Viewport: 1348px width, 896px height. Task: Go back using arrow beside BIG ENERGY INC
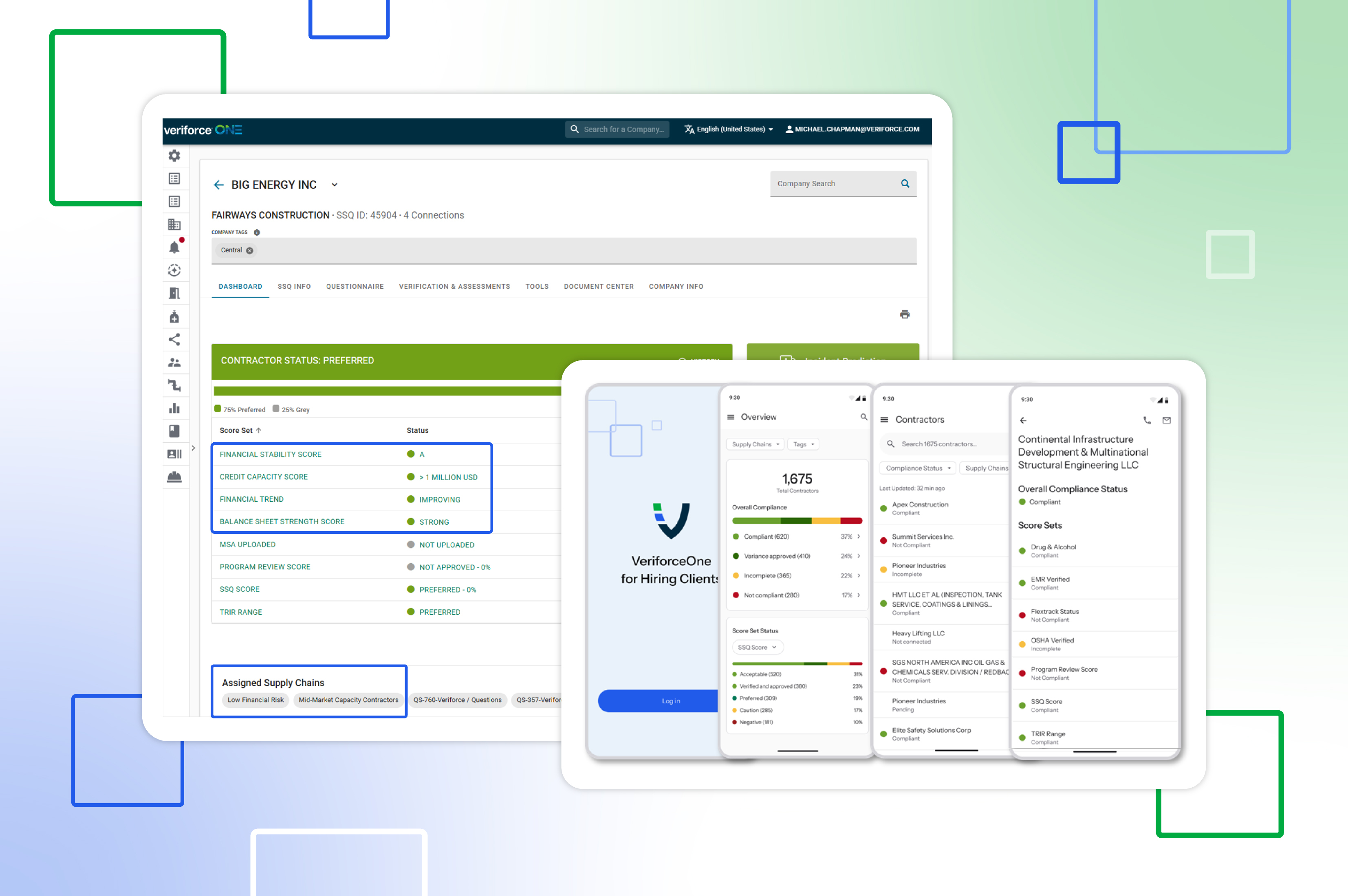click(x=218, y=184)
